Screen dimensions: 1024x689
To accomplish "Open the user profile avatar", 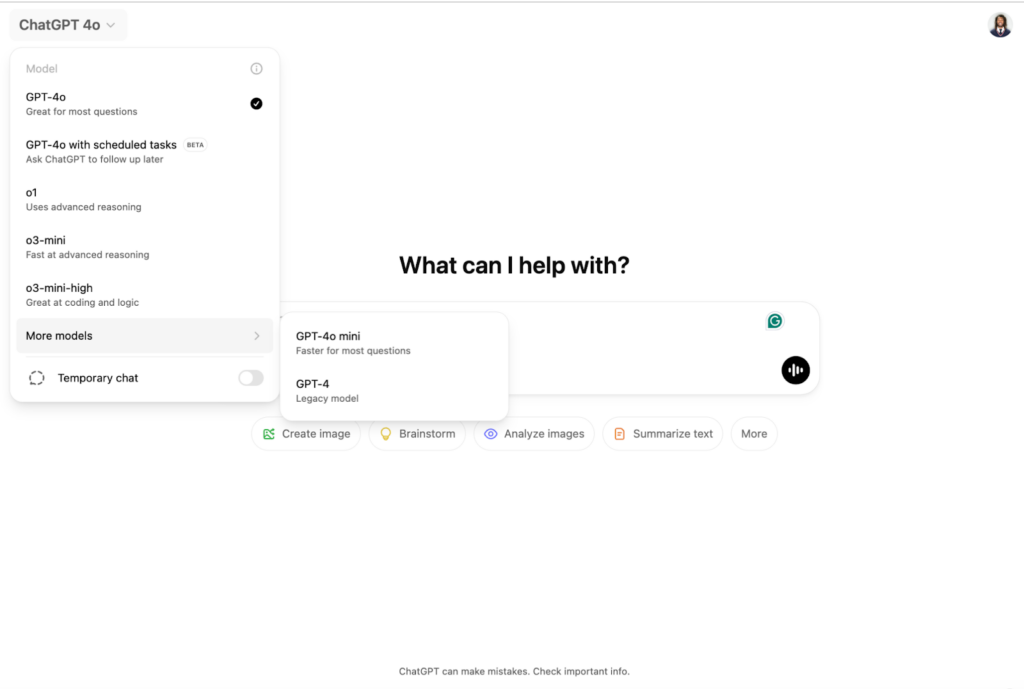I will [x=999, y=25].
